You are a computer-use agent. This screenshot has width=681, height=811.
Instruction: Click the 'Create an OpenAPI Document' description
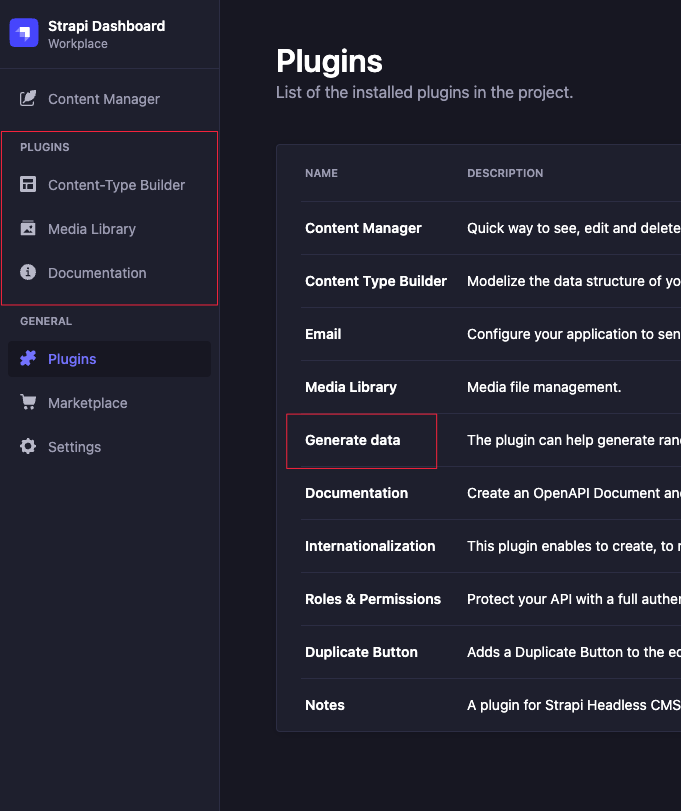574,493
